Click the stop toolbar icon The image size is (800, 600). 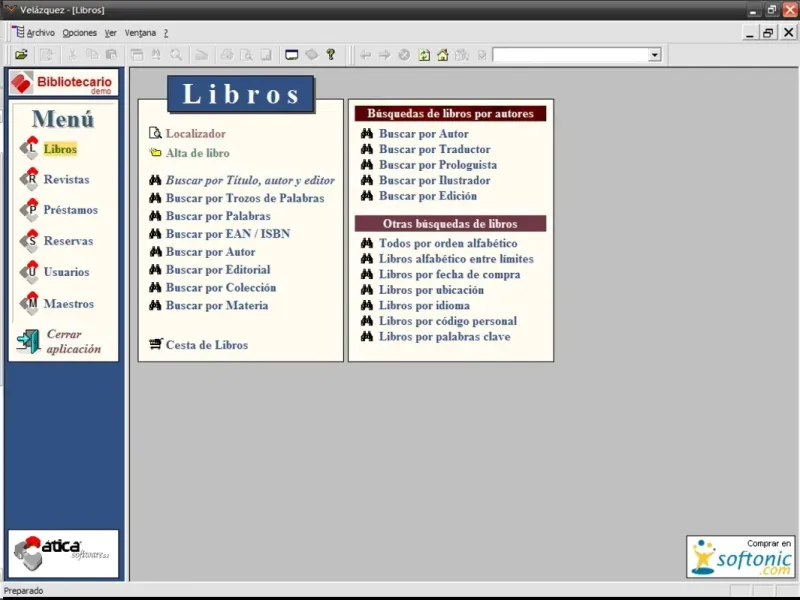[404, 55]
